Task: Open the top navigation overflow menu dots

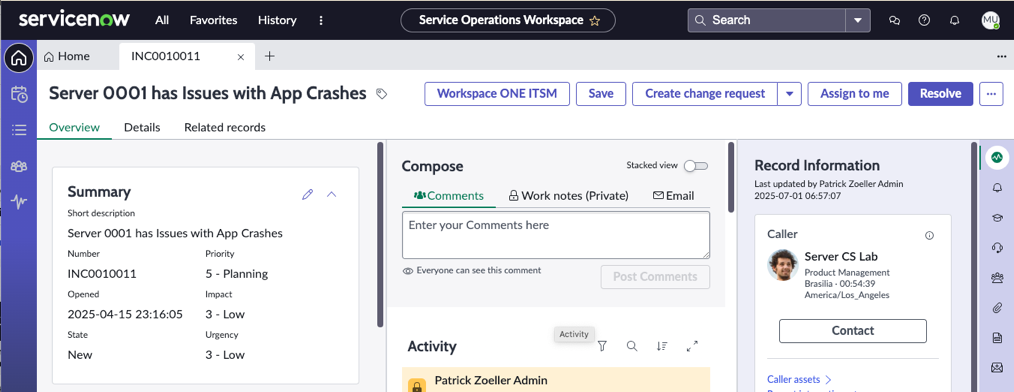Action: click(x=321, y=21)
